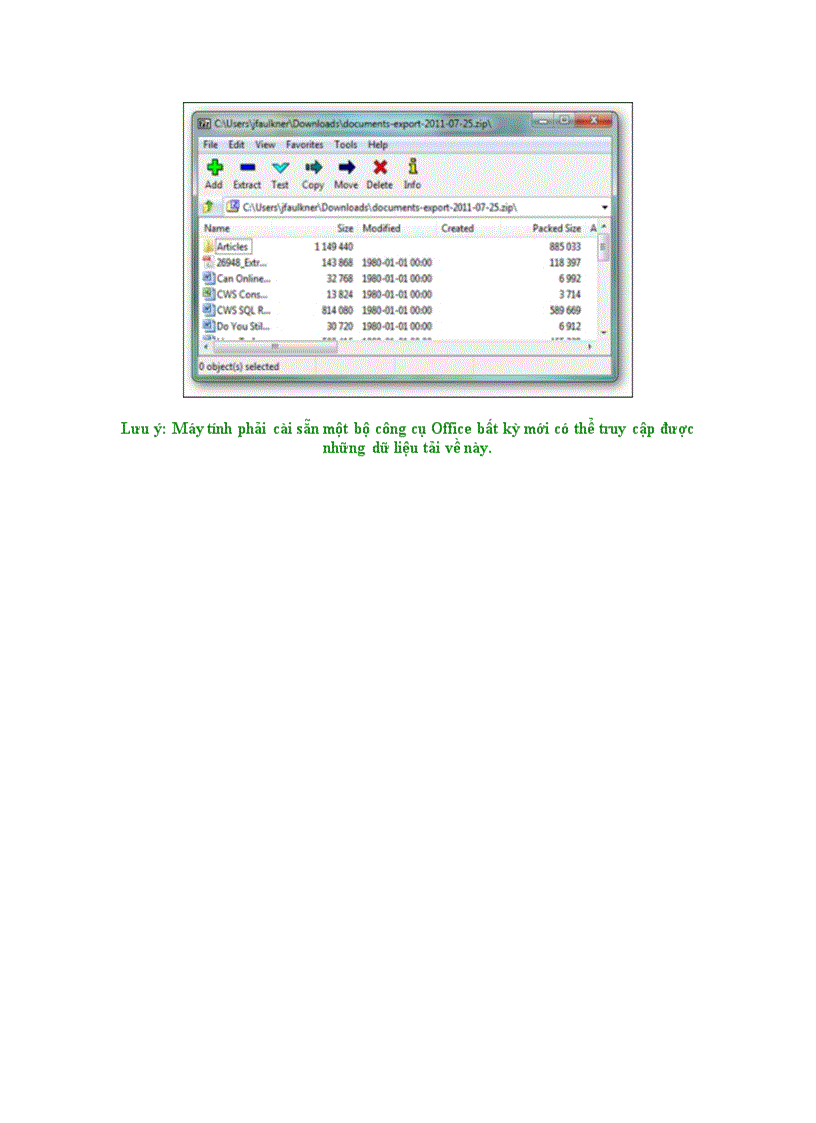
Task: Expand the address path dropdown arrow
Action: (605, 207)
